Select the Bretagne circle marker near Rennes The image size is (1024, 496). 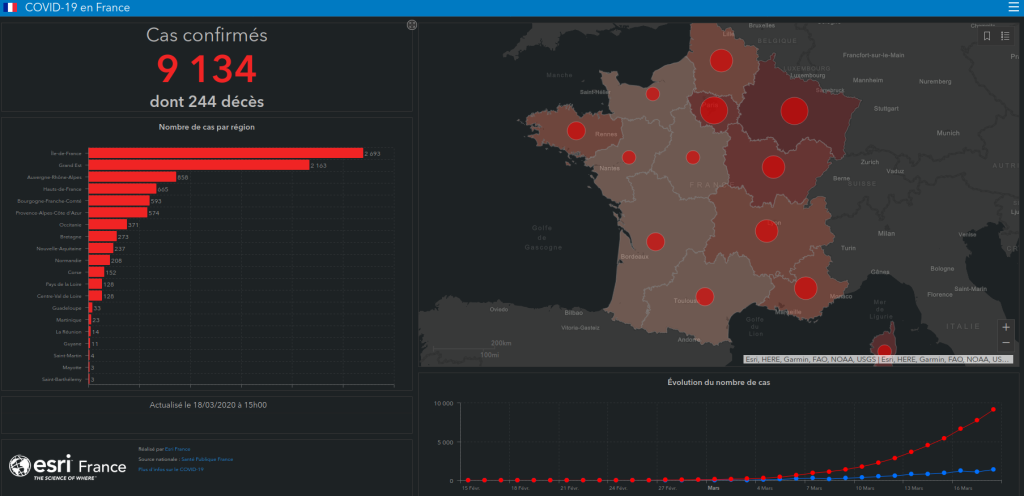576,130
